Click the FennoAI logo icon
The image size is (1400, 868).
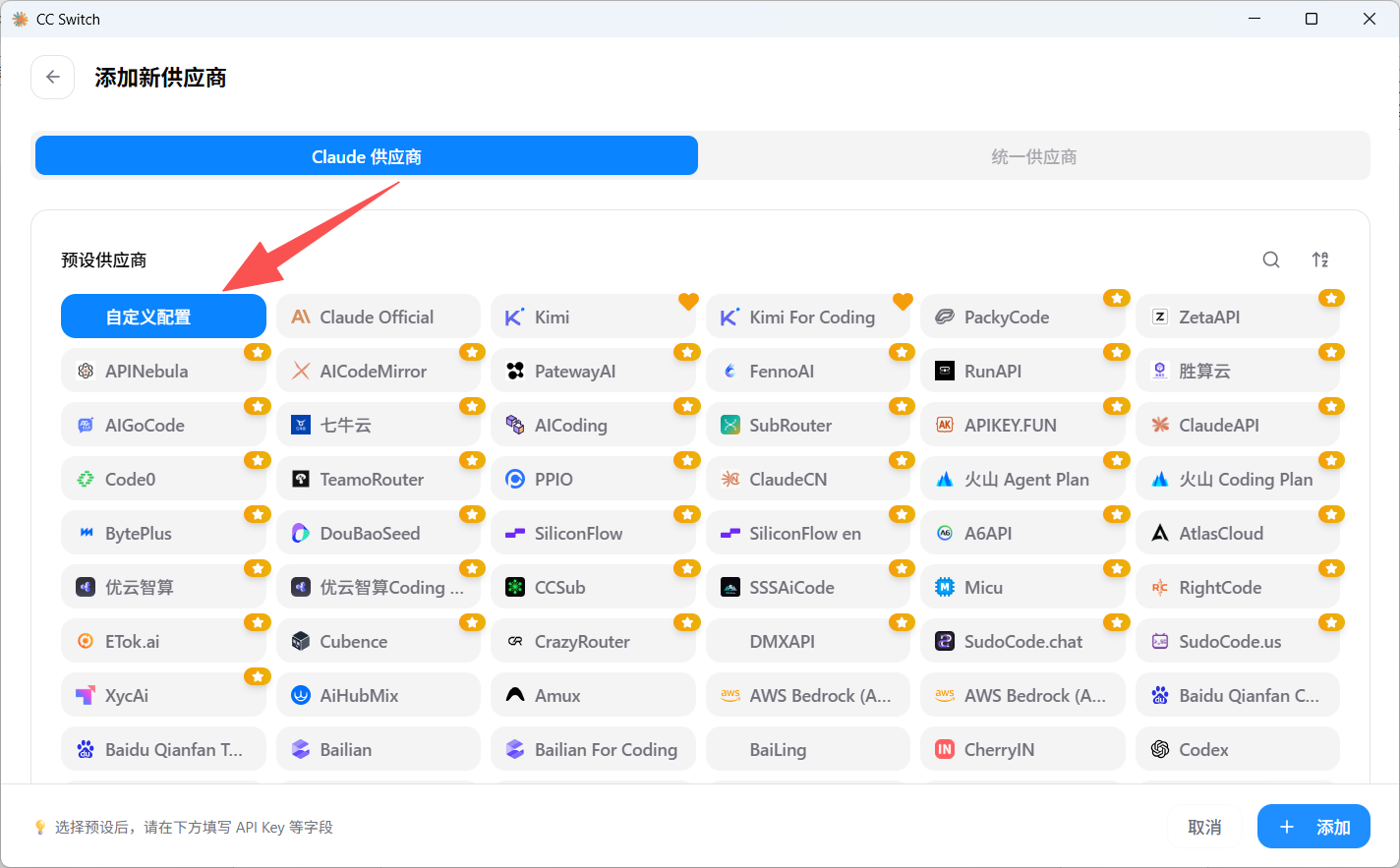[x=730, y=371]
